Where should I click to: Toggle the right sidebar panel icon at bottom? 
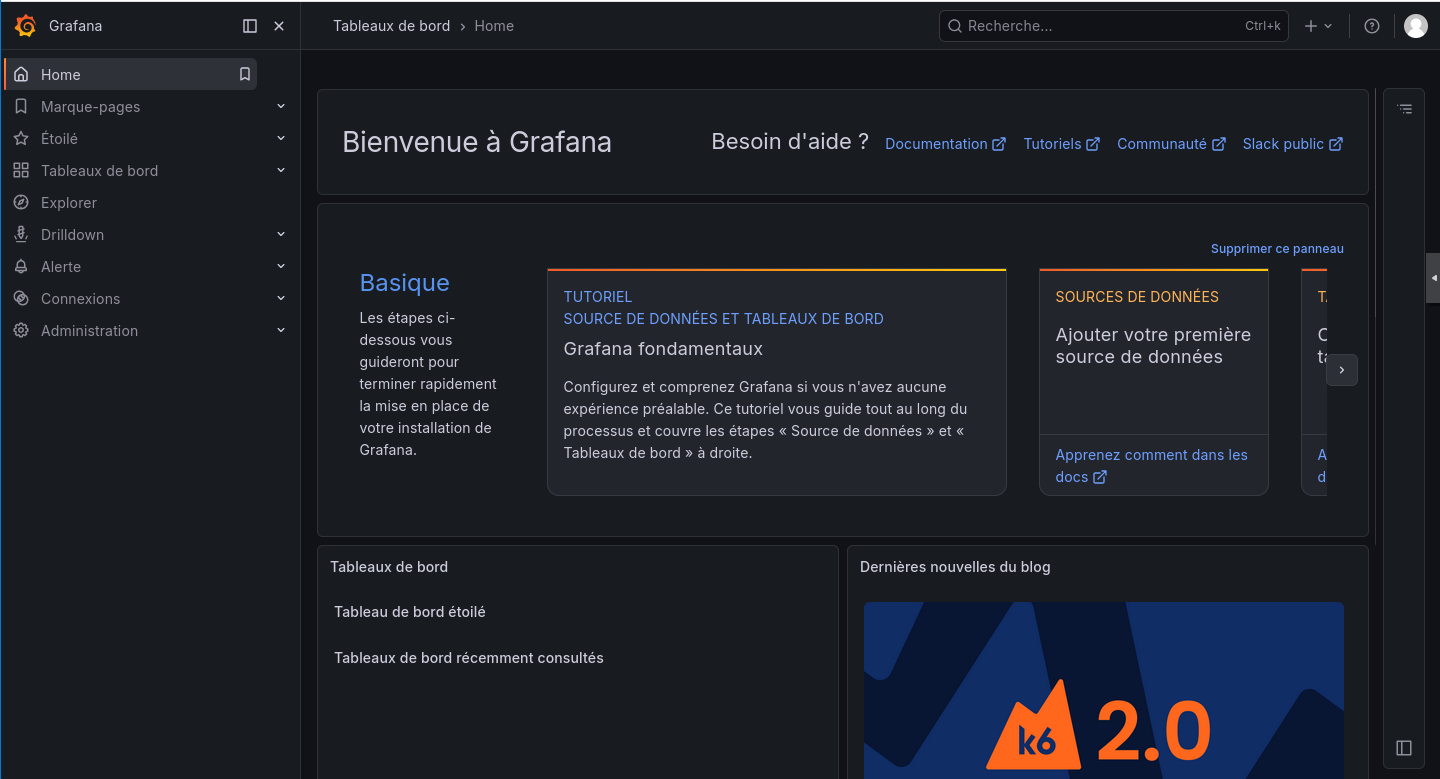(1404, 748)
